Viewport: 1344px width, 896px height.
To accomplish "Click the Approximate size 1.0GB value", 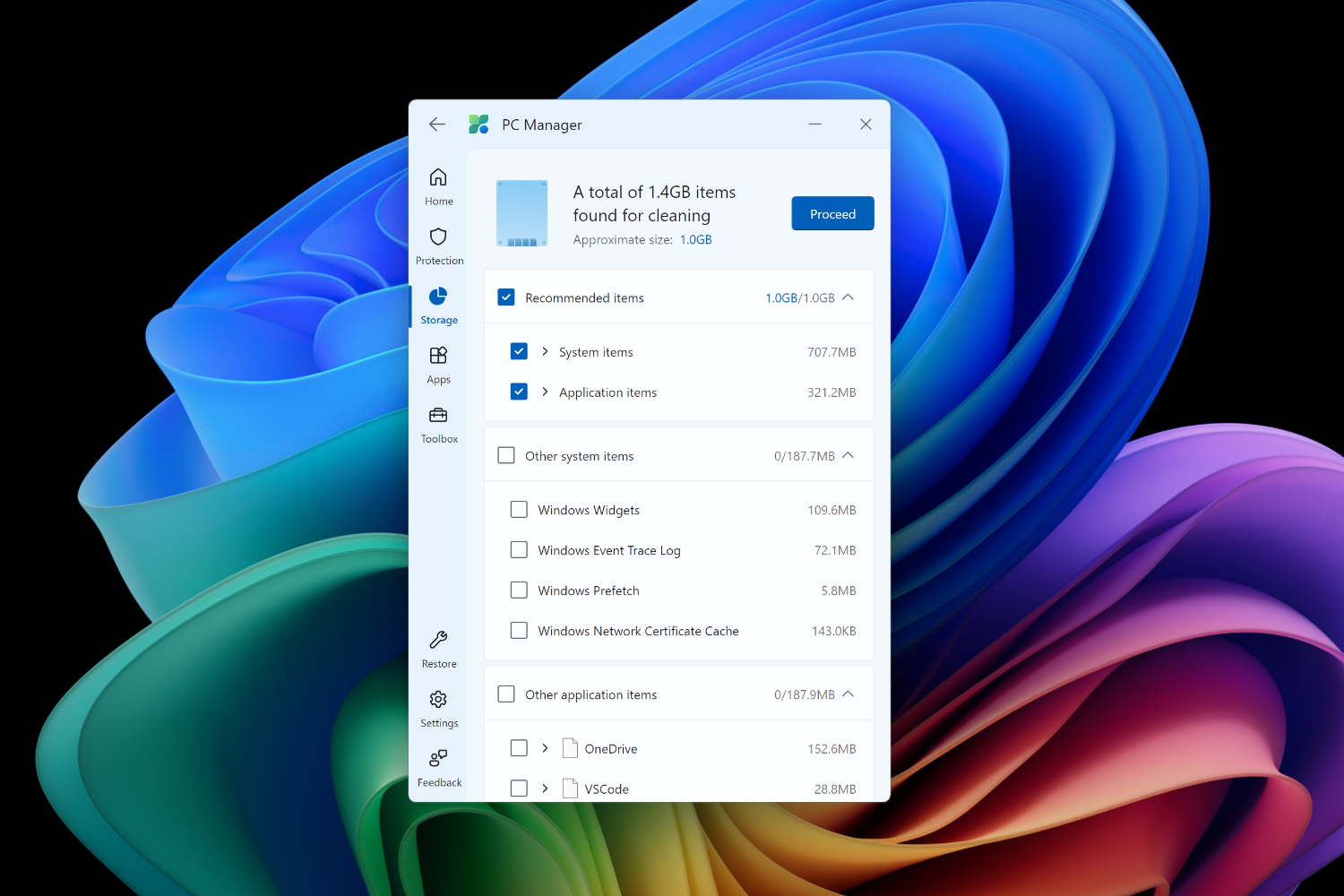I will pos(695,240).
